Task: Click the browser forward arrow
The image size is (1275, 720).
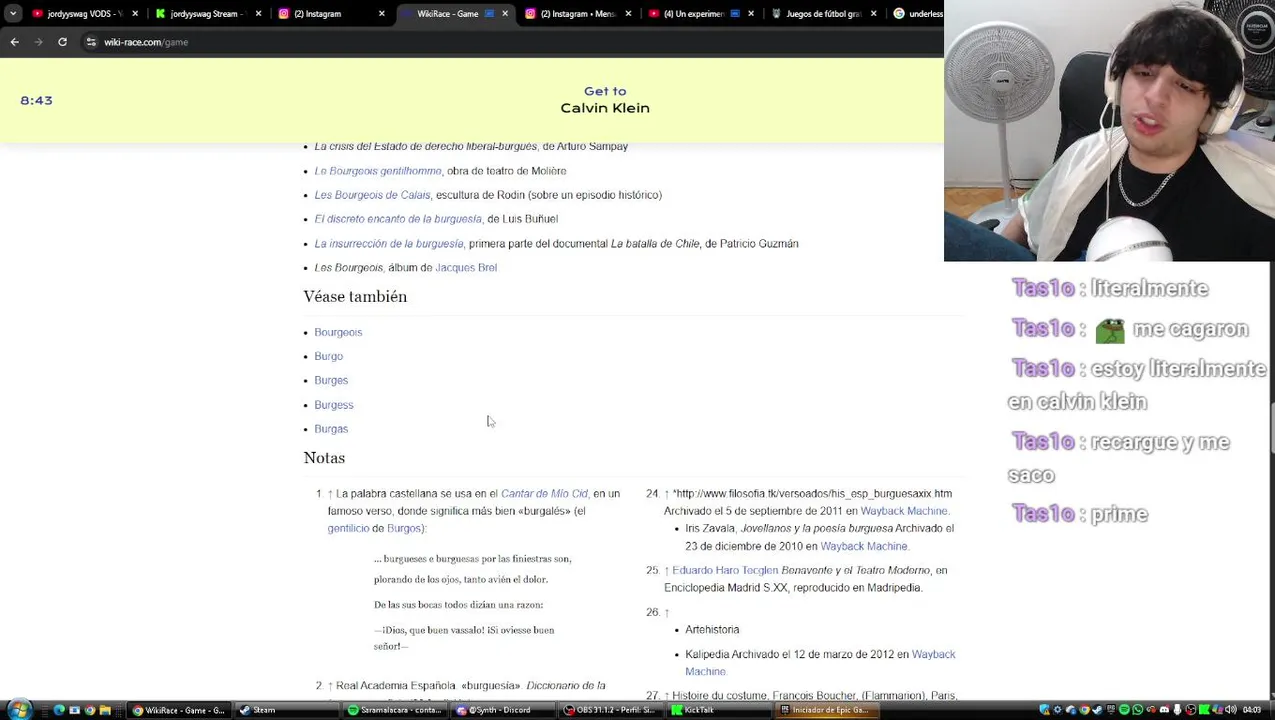Action: [38, 42]
